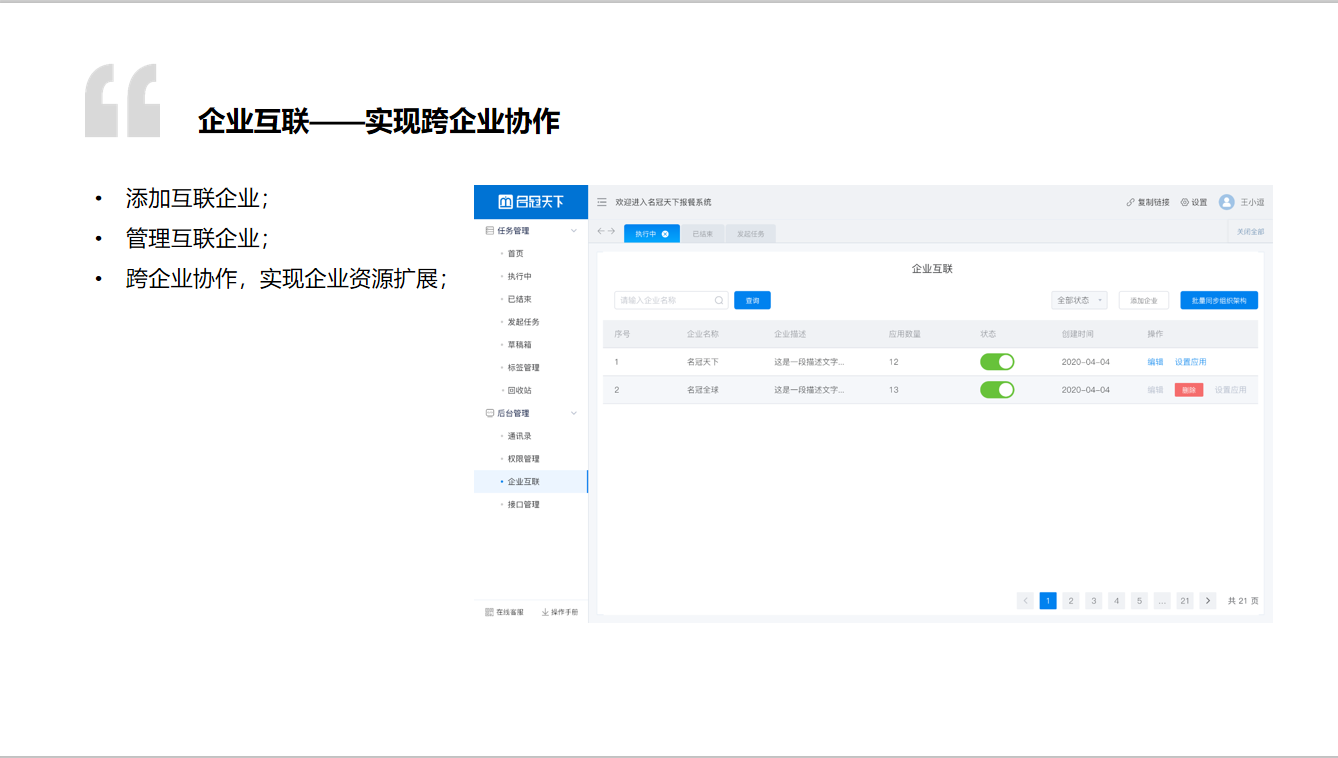Screen dimensions: 1338x758
Task: Go to next page with right chevron
Action: (x=1208, y=601)
